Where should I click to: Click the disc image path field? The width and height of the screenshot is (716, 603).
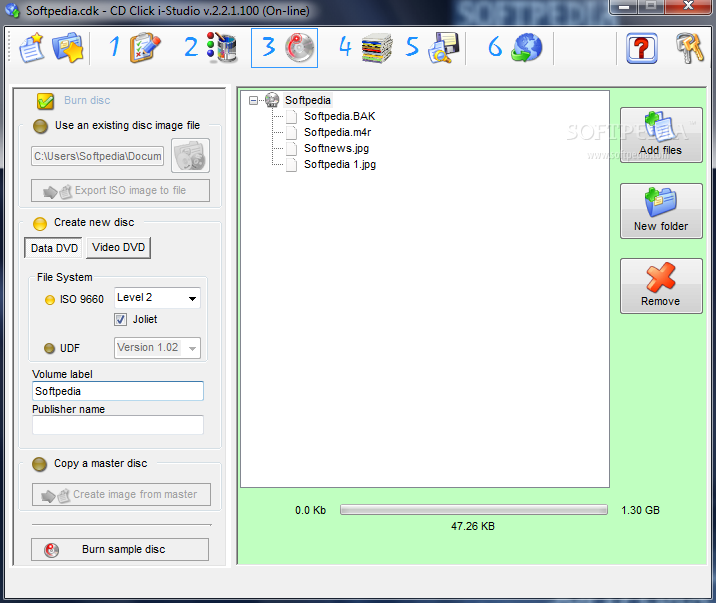98,156
